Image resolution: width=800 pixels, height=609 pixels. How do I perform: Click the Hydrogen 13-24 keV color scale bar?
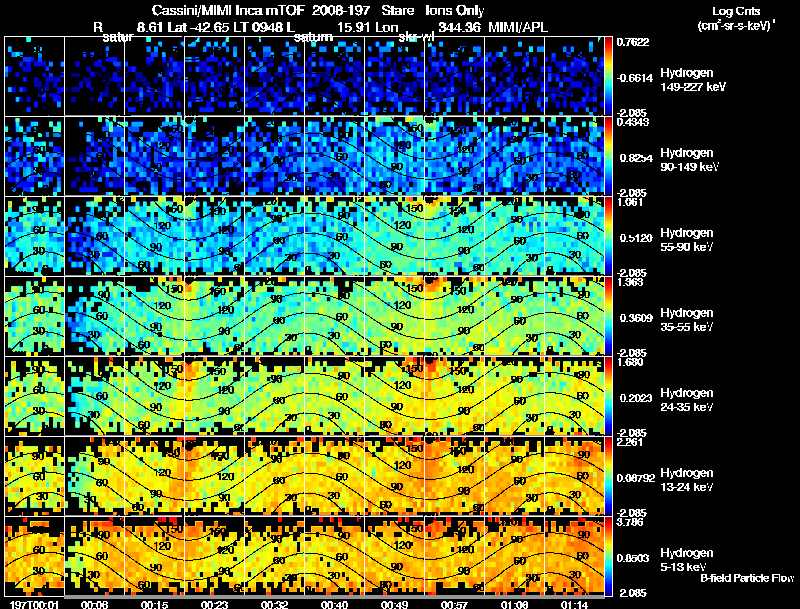[608, 476]
